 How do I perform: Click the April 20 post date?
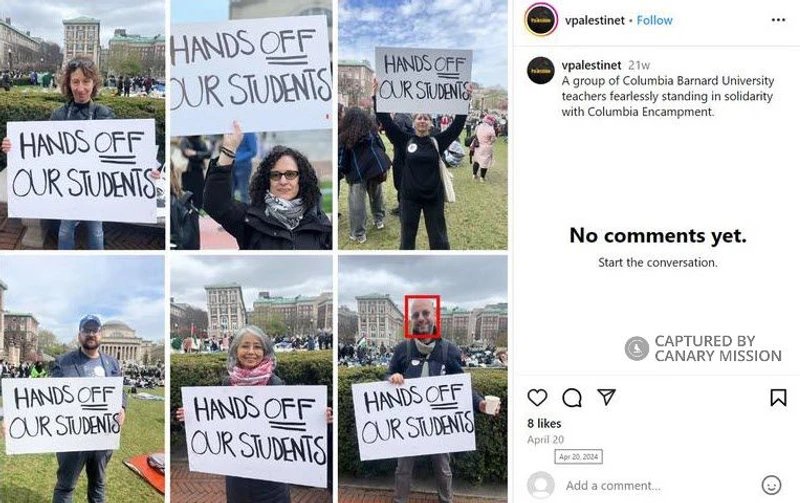pos(545,440)
